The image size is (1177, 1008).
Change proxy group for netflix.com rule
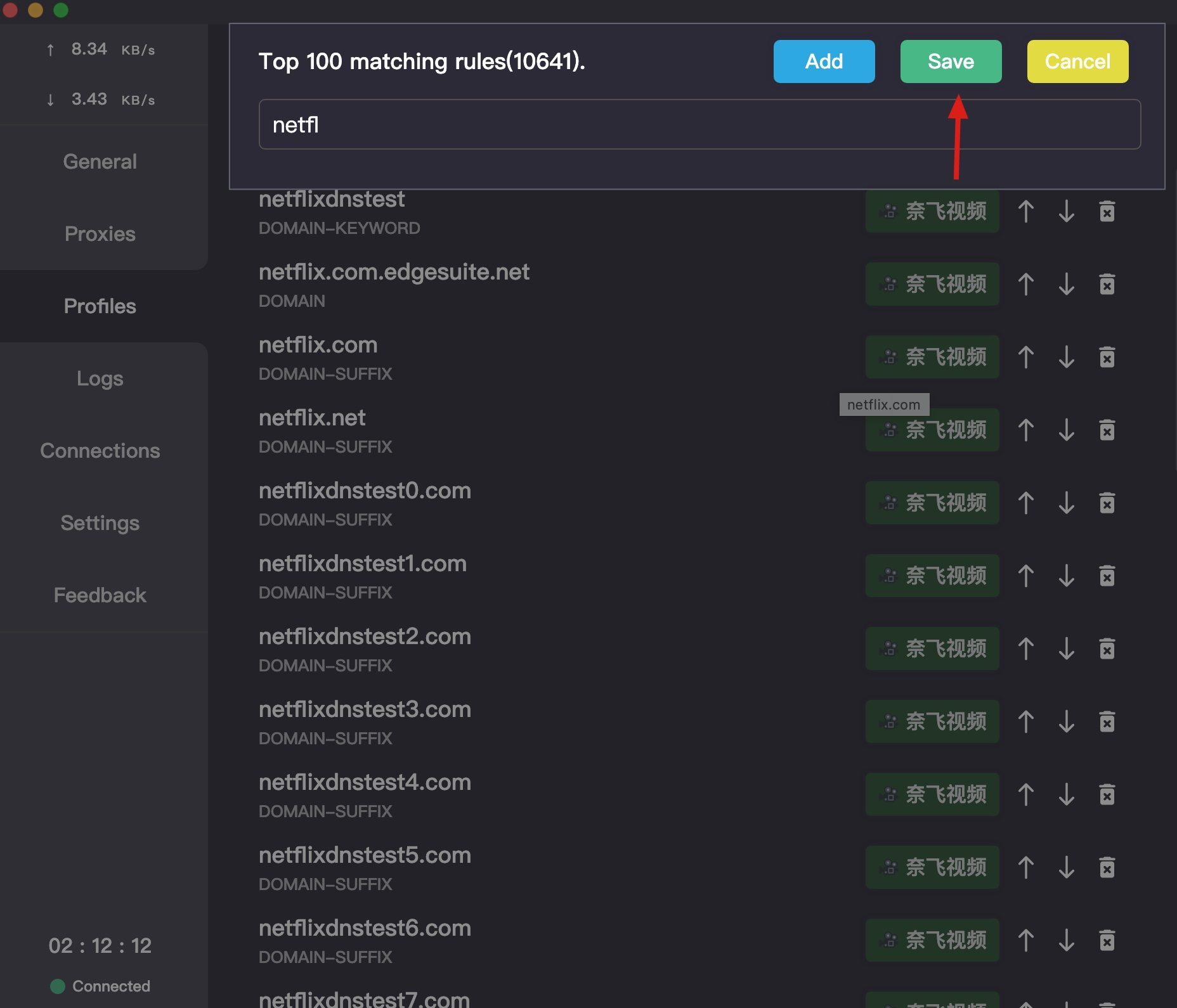coord(932,357)
